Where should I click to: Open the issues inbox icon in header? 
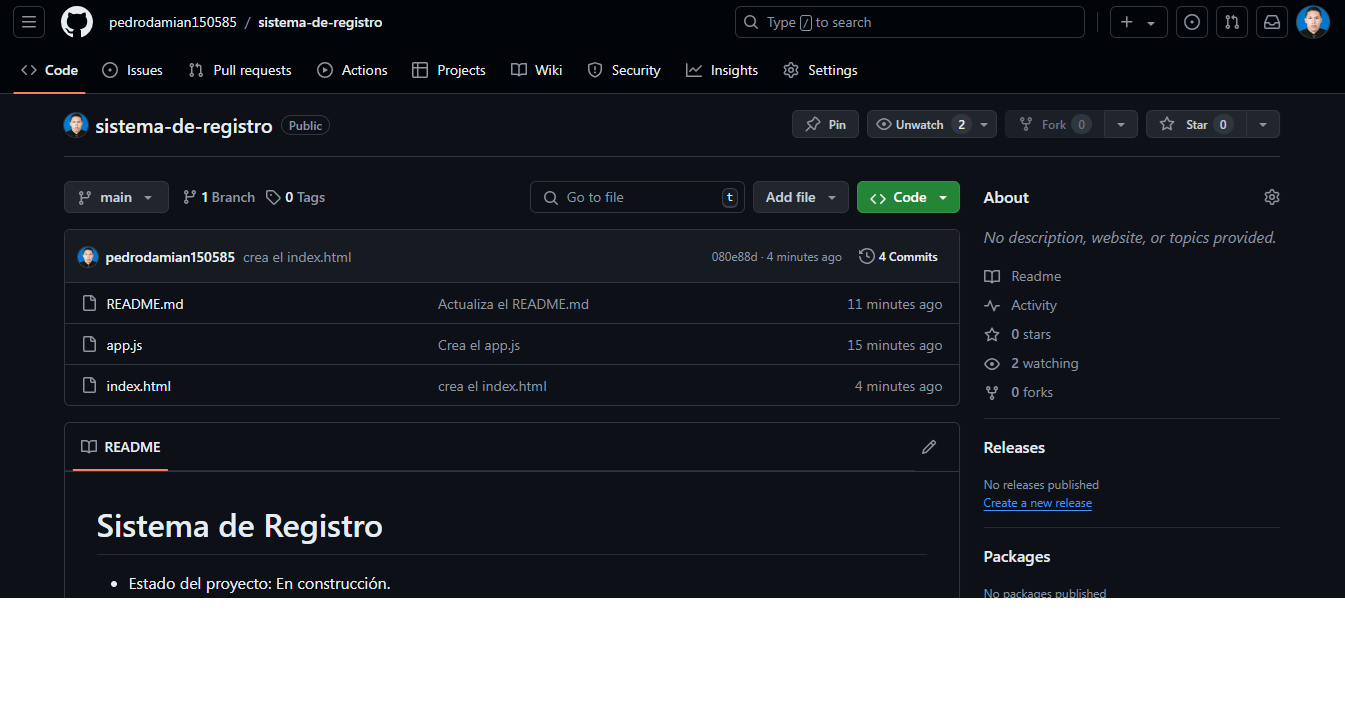coord(1191,22)
